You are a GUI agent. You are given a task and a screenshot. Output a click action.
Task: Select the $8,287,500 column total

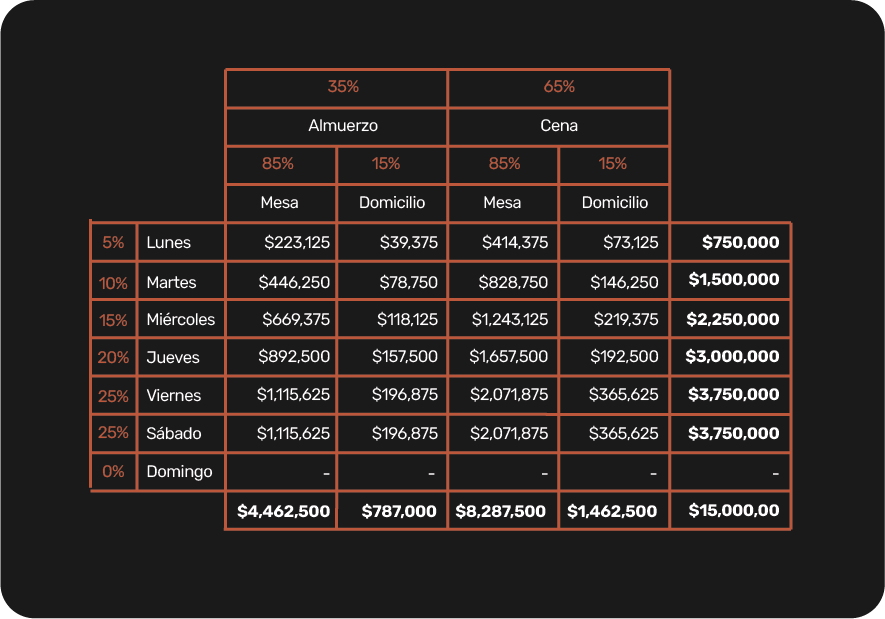[501, 511]
